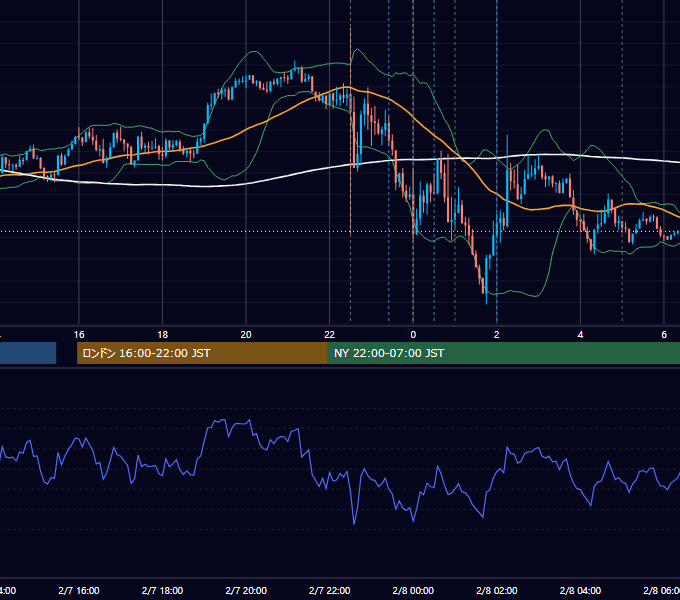Click the 2/7 16:00 date label
Viewport: 680px width, 600px height.
(79, 590)
